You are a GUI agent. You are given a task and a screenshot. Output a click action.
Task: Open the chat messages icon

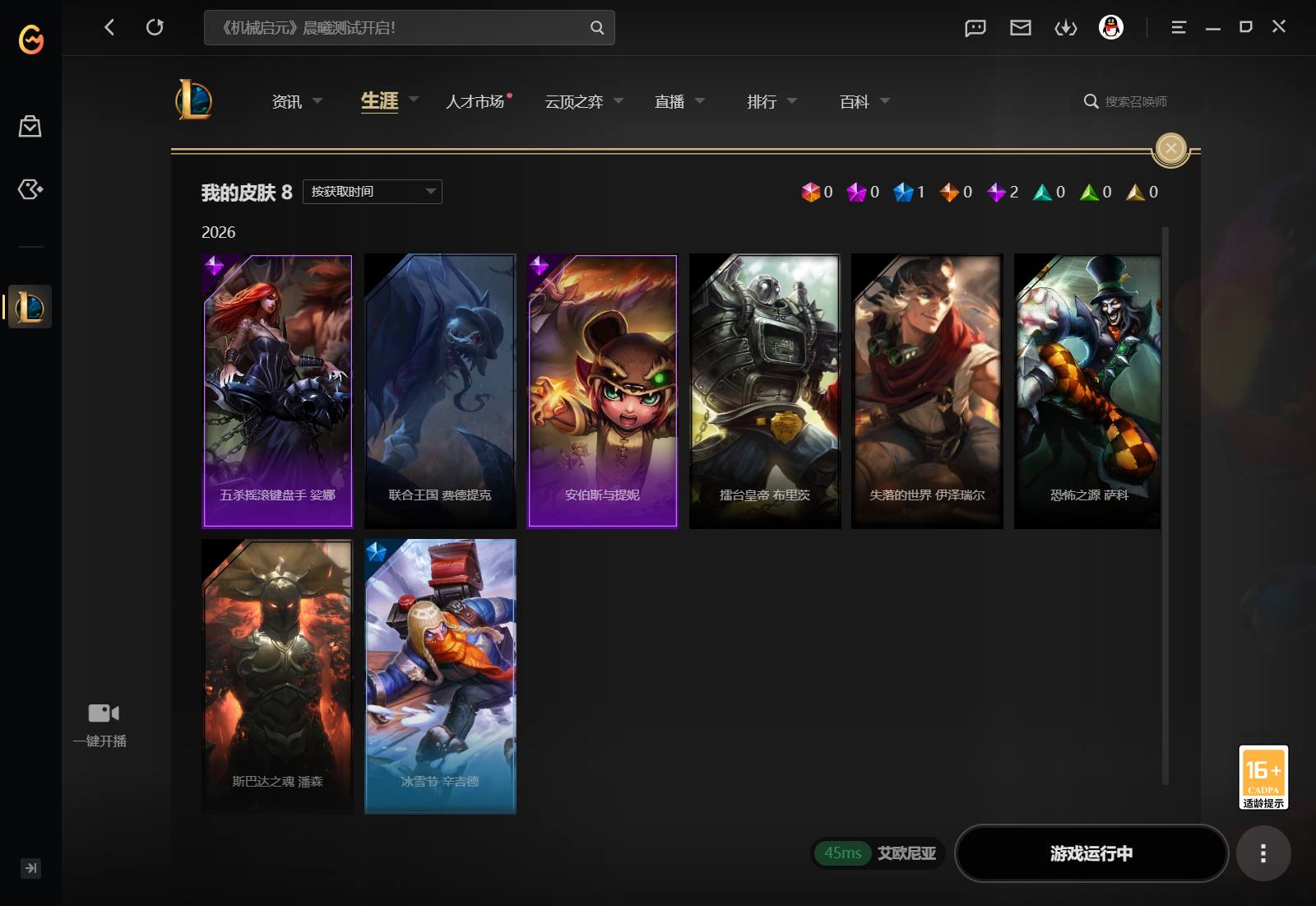point(975,28)
